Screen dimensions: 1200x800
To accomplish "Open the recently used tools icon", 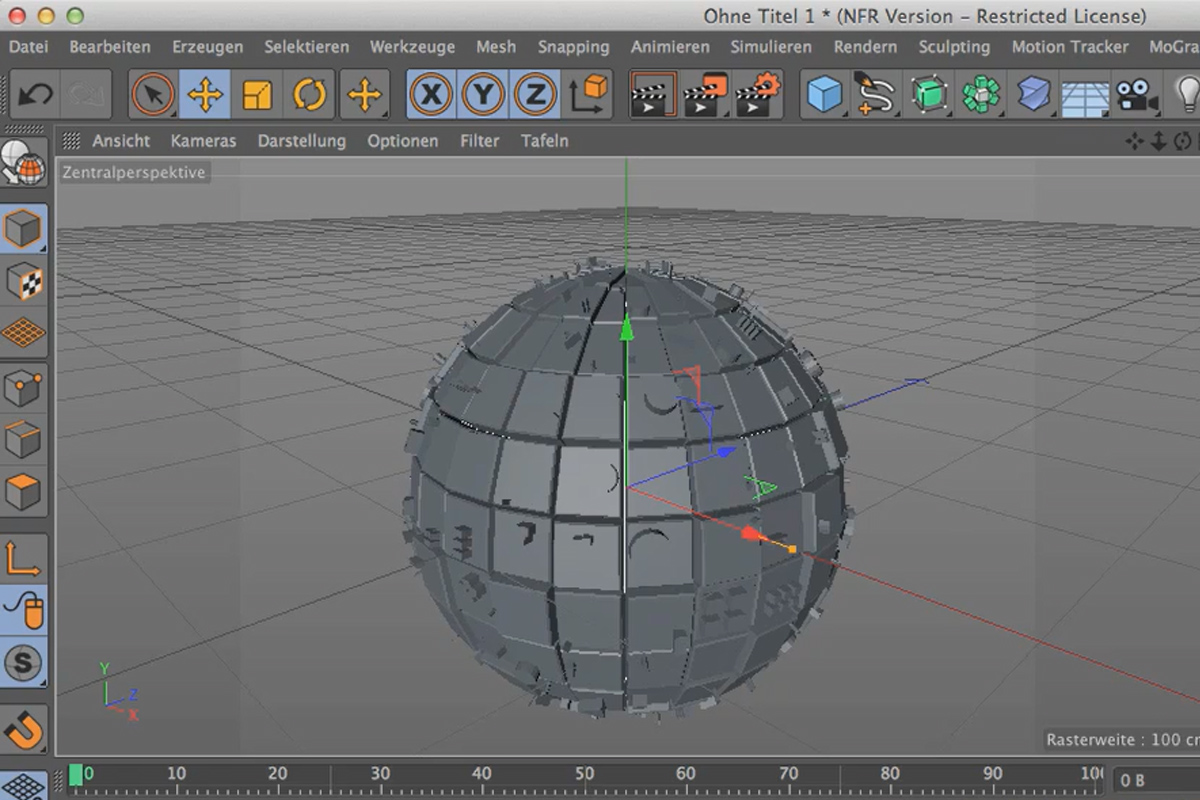I will click(364, 95).
